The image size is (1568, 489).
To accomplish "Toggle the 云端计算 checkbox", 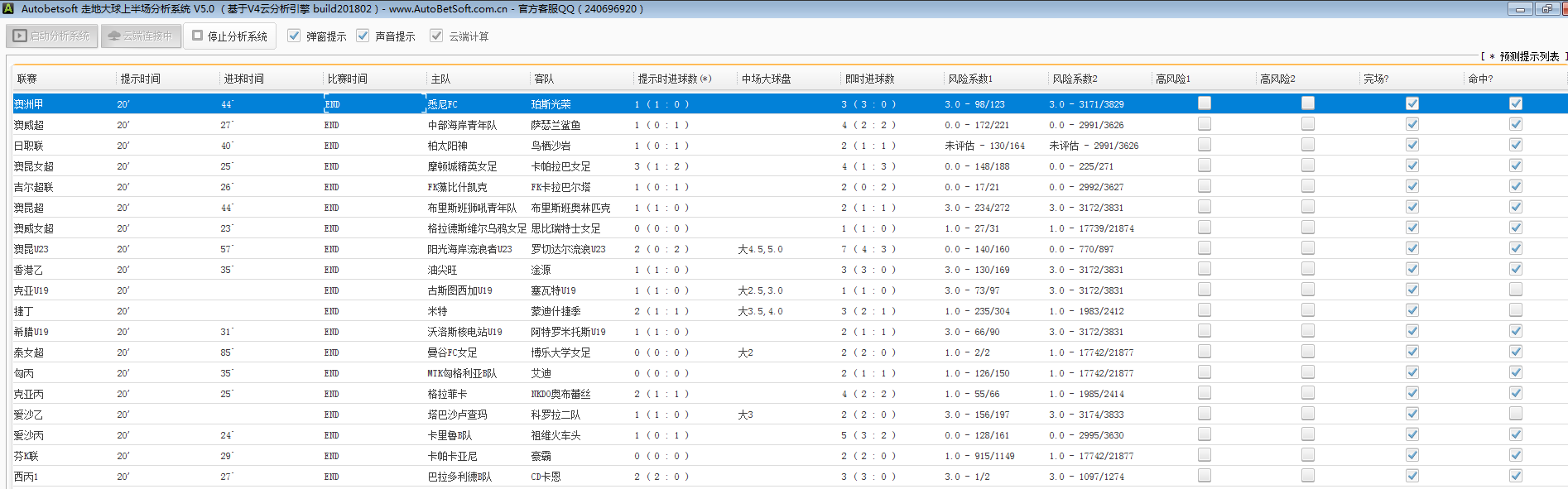I will point(436,36).
